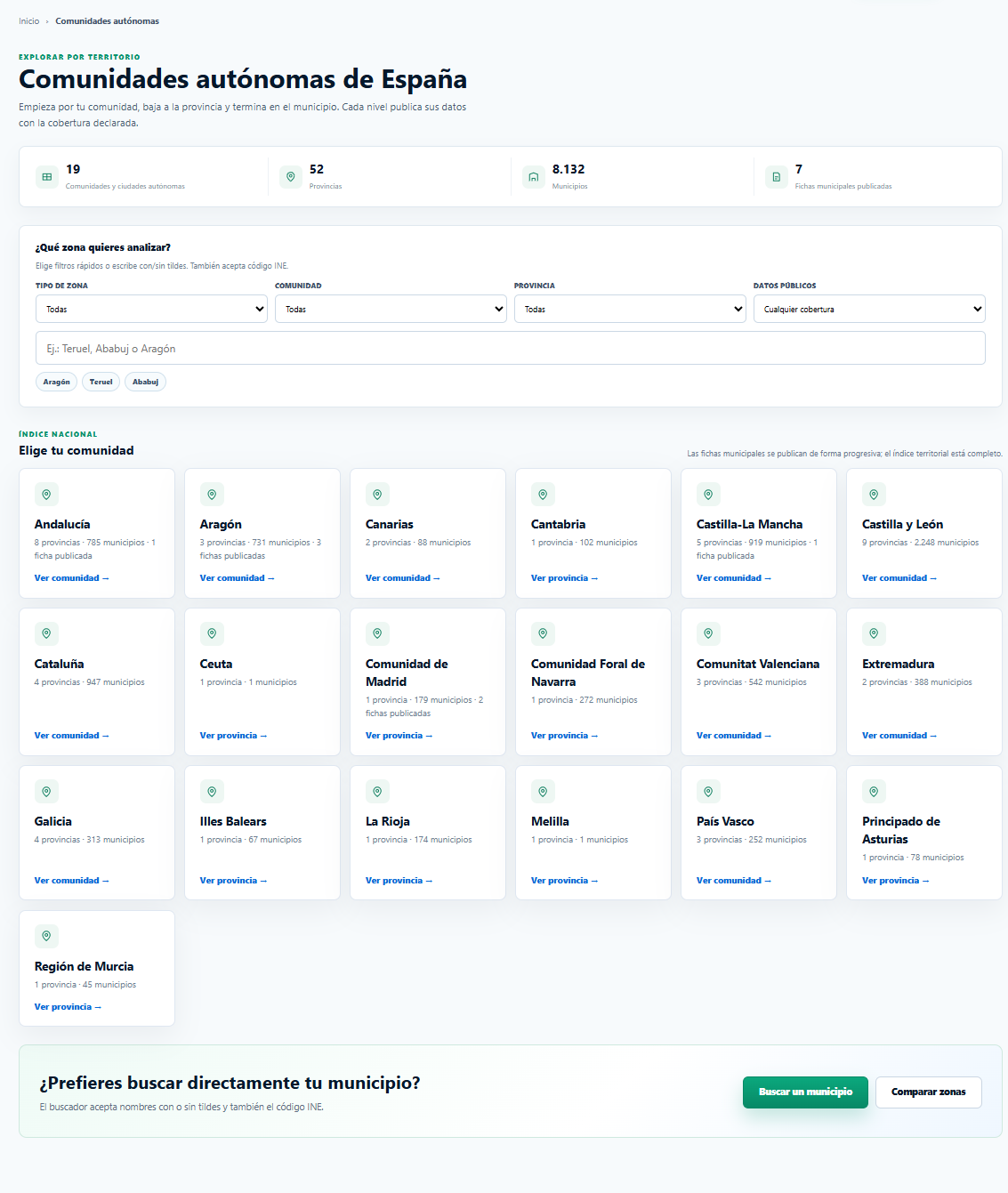Open Ver provincia link for Región de Murcia
Screen dimensions: 1008x1193
pyautogui.click(x=69, y=1007)
